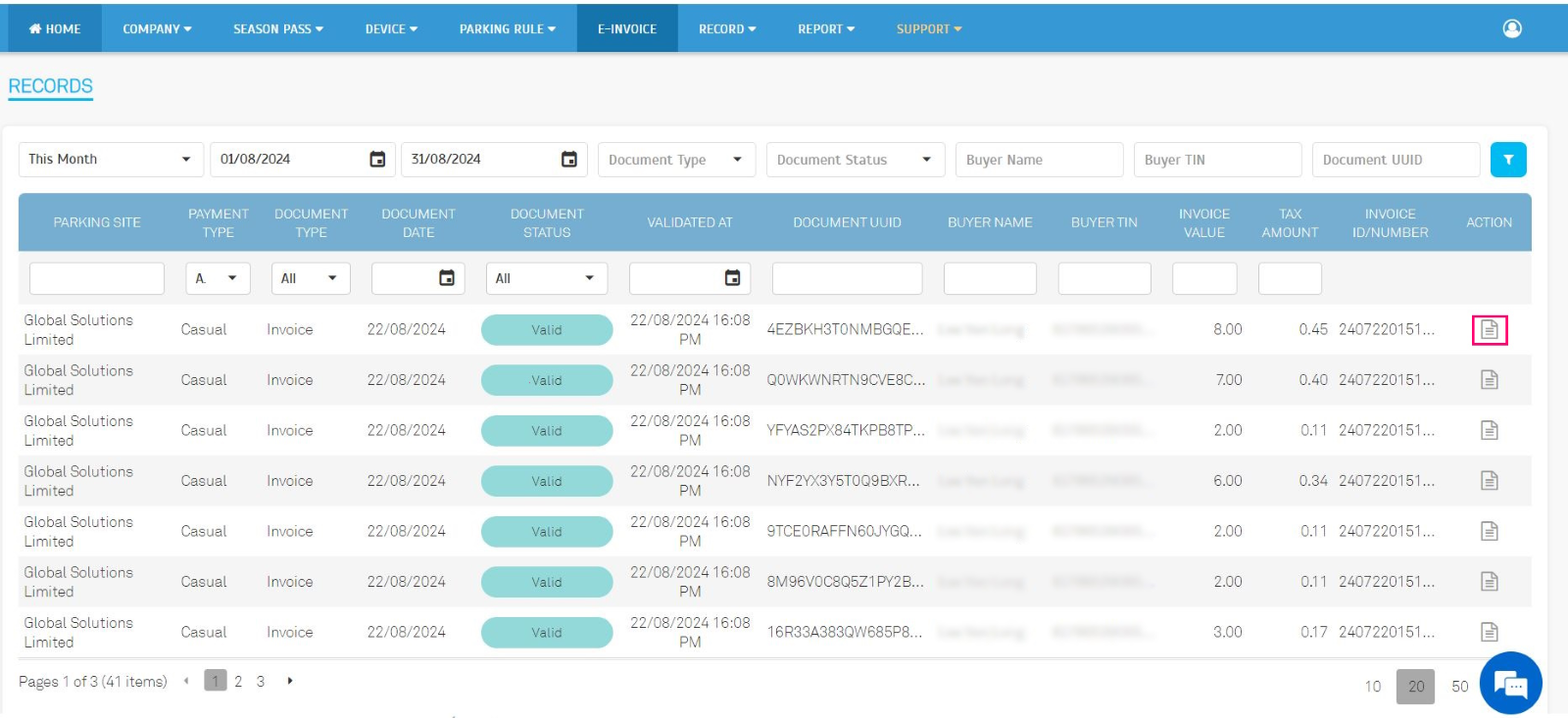Expand the This Month period dropdown
The width and height of the screenshot is (1568, 718).
coord(110,160)
